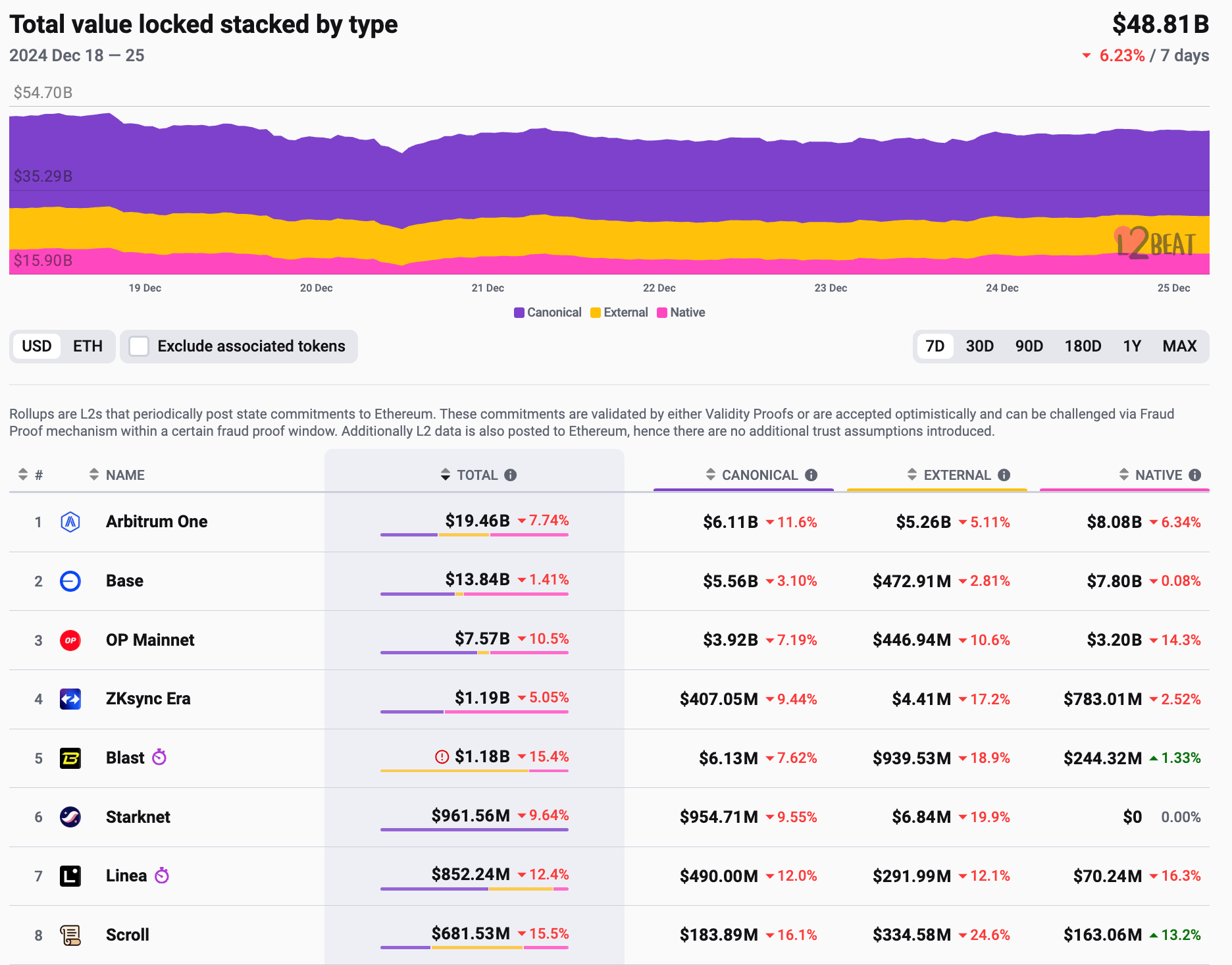Click the Arbitrum One logo icon
The height and width of the screenshot is (965, 1232).
(70, 522)
